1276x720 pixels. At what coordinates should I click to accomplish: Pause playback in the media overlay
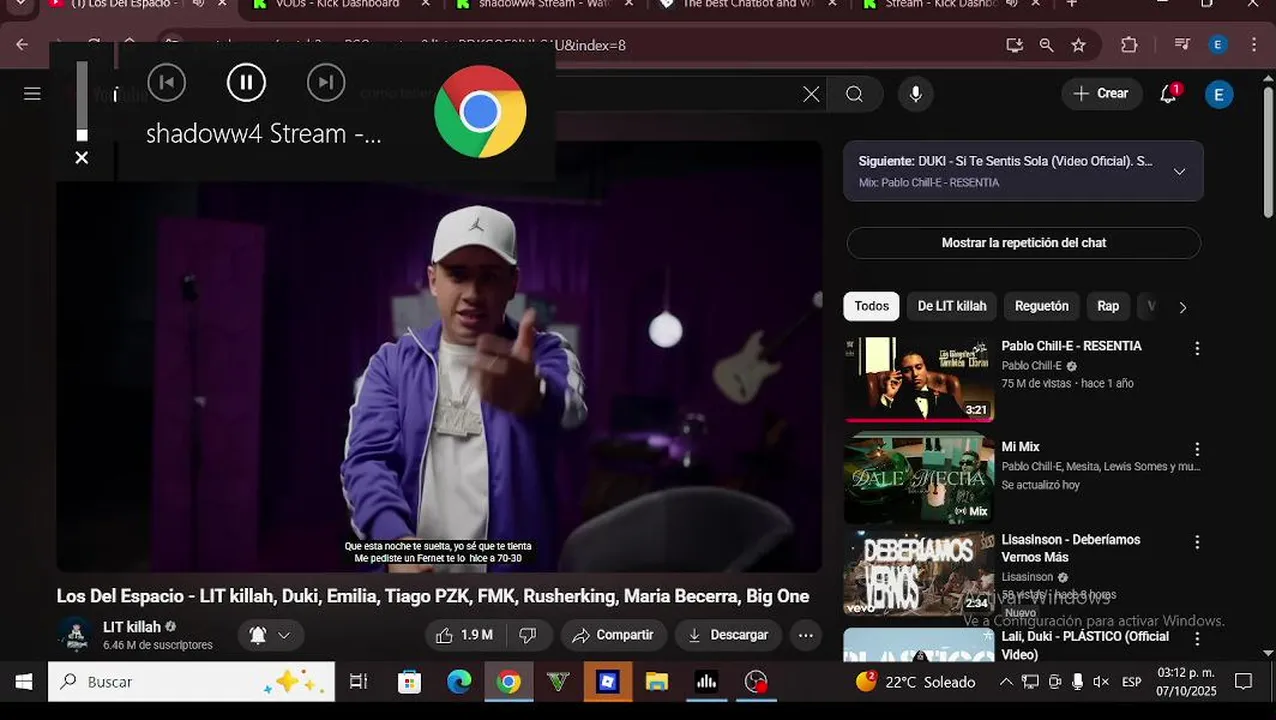(246, 82)
